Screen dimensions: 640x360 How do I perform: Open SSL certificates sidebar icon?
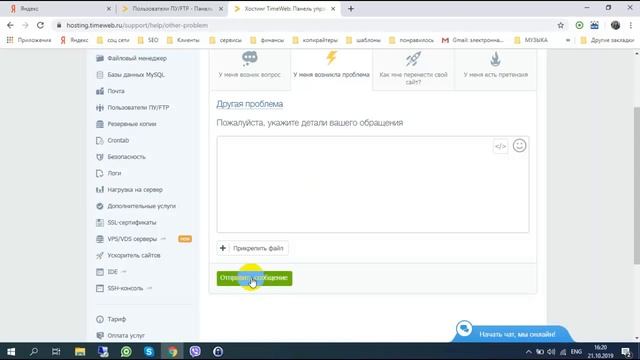pos(100,222)
